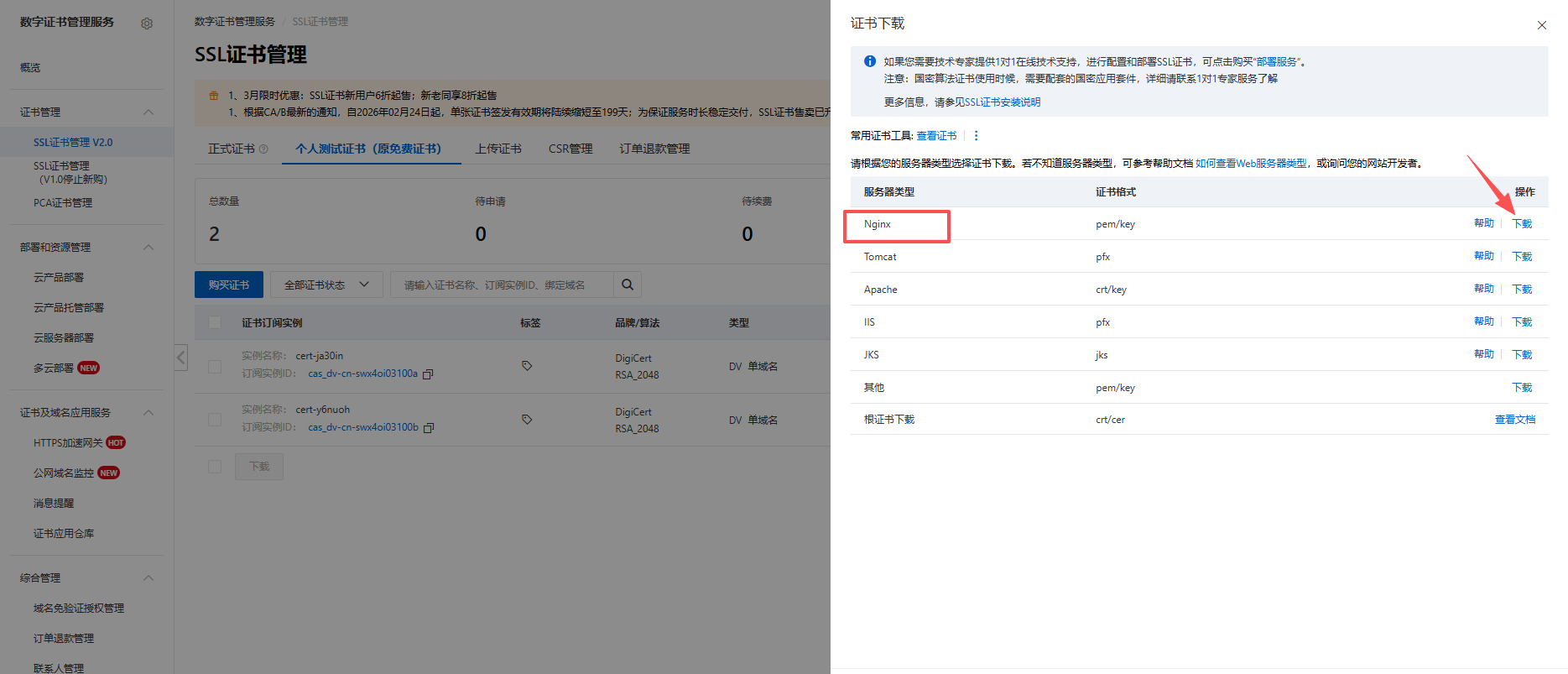1568x674 pixels.
Task: Check the box for cert-y6nuoh row
Action: [x=215, y=420]
